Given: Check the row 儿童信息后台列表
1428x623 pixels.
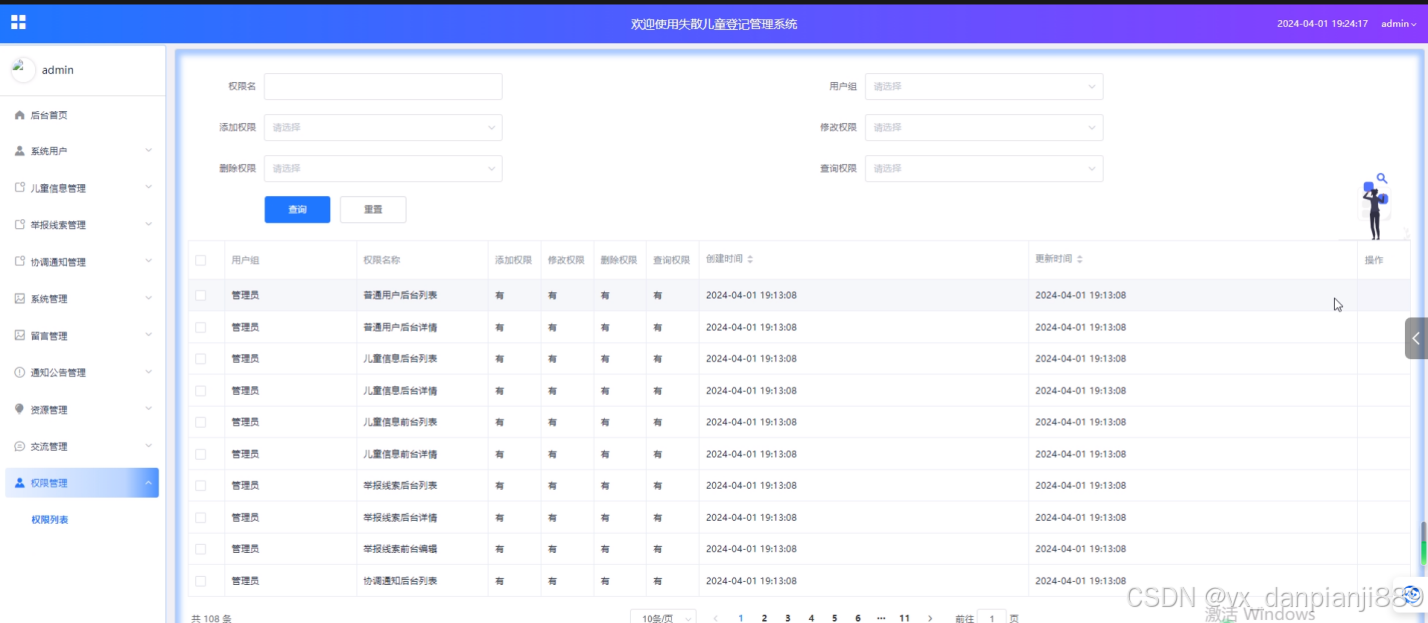Looking at the screenshot, I should [x=201, y=359].
